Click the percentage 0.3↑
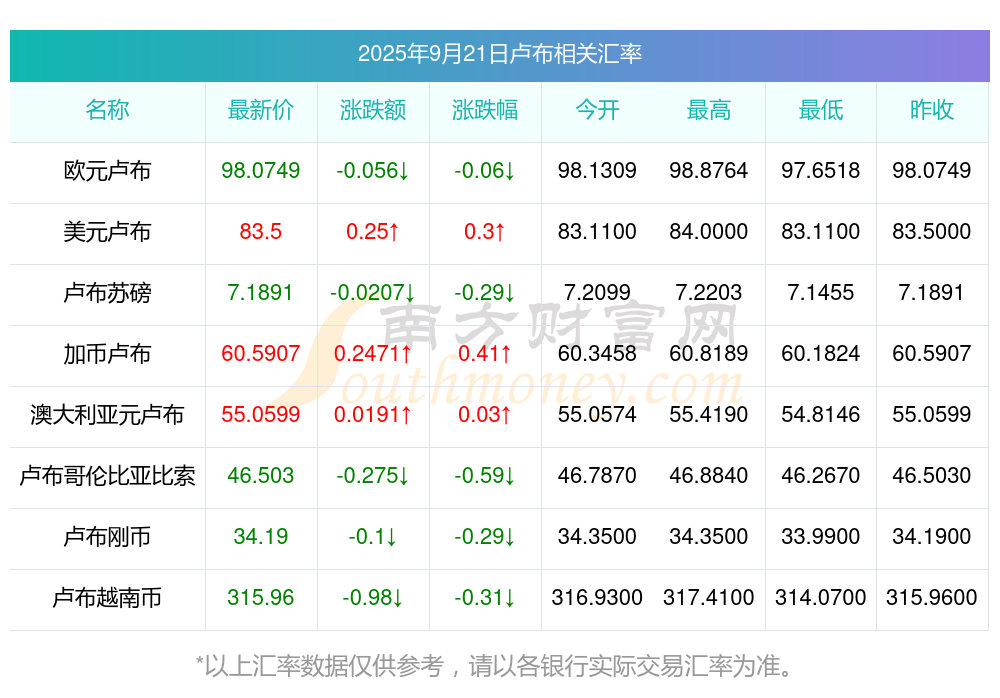The image size is (1000, 698). point(485,231)
